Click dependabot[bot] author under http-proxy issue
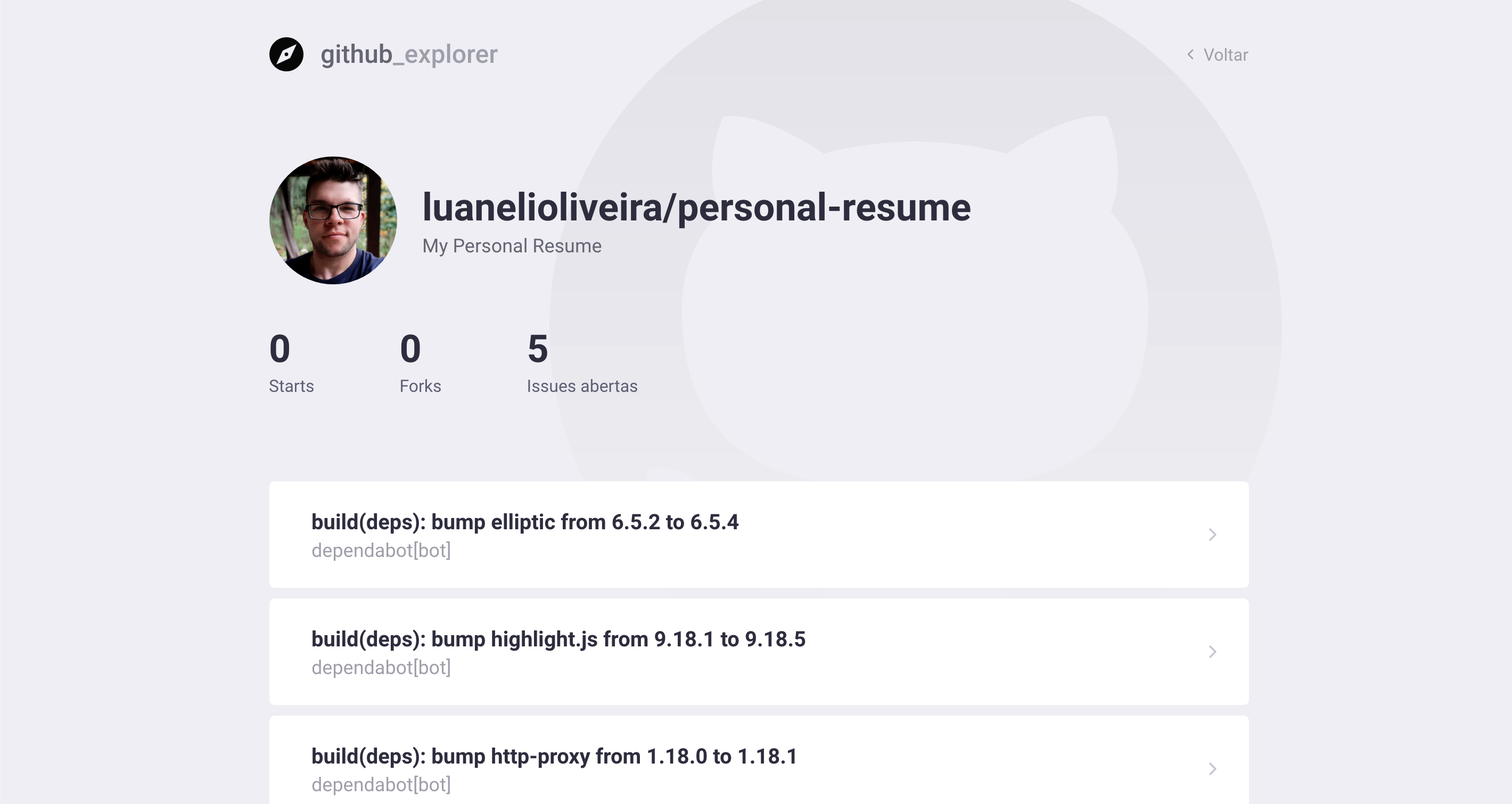This screenshot has height=804, width=1512. point(380,785)
